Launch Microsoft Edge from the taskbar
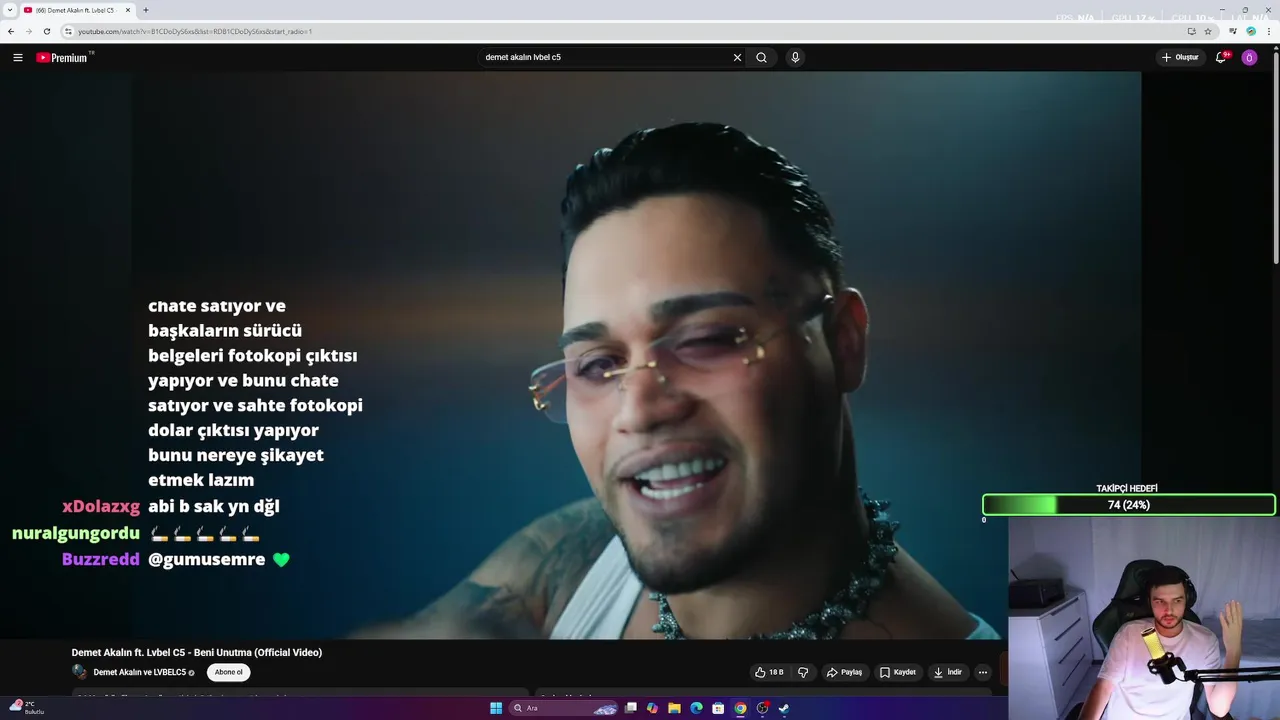1280x720 pixels. click(696, 708)
